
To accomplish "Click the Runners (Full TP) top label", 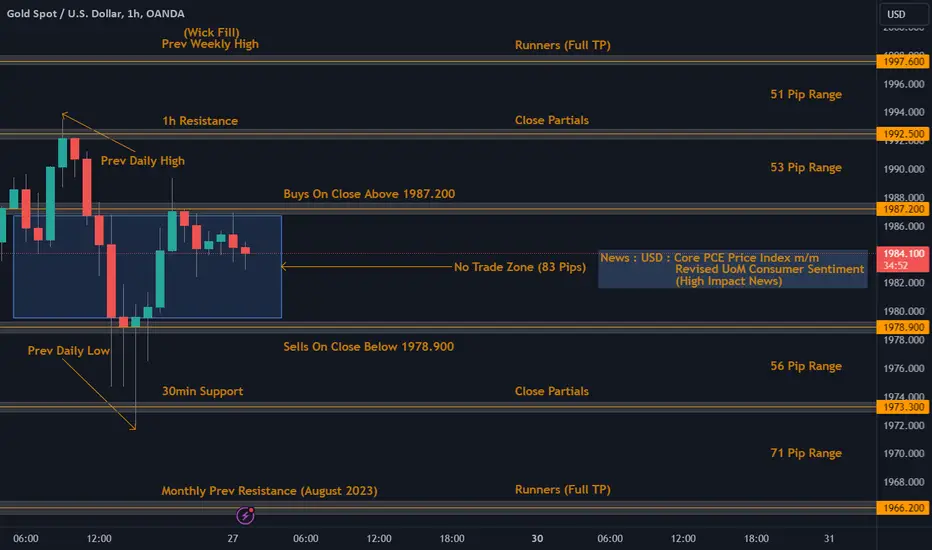I will [562, 45].
